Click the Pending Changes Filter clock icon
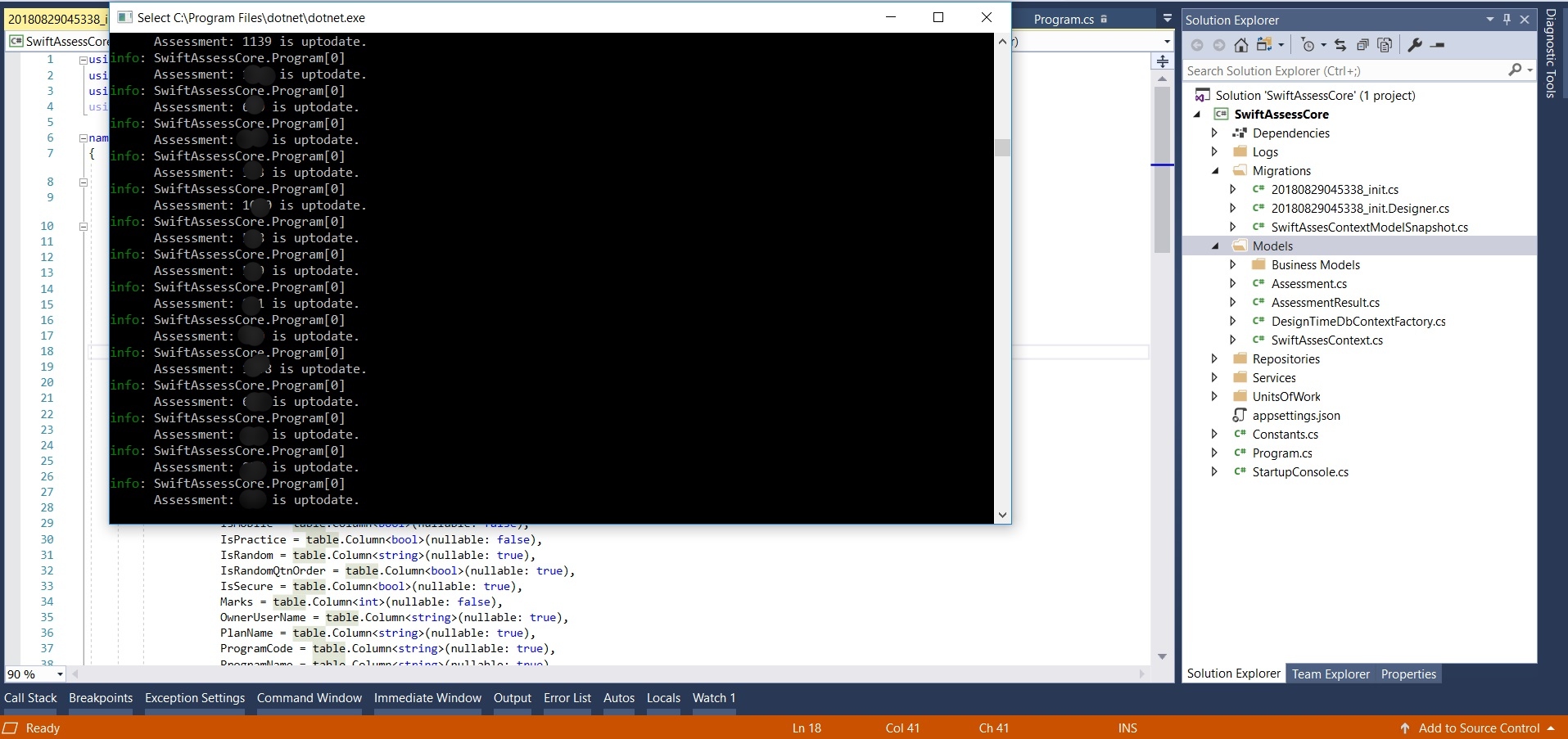 coord(1308,45)
